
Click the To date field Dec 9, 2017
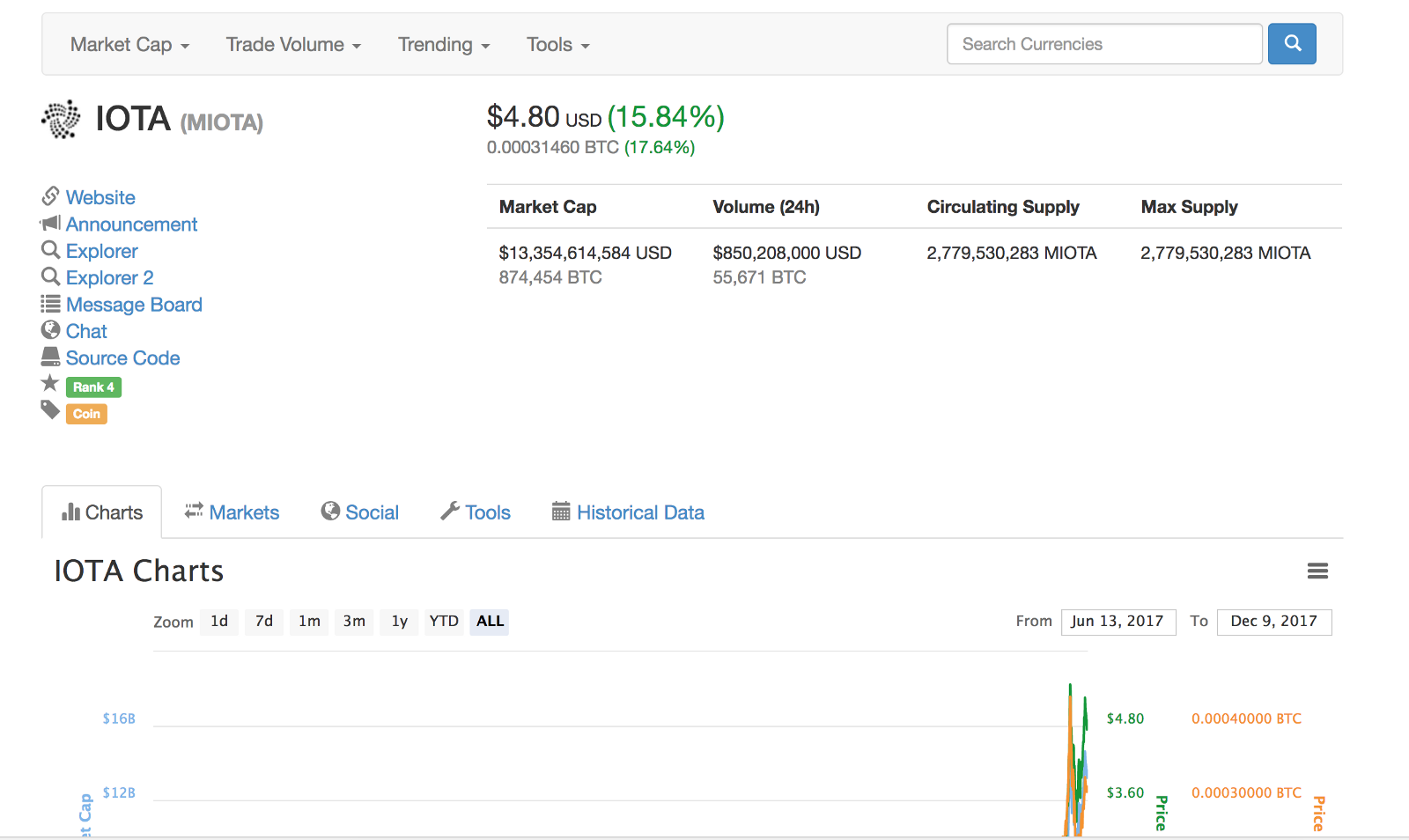(x=1274, y=622)
